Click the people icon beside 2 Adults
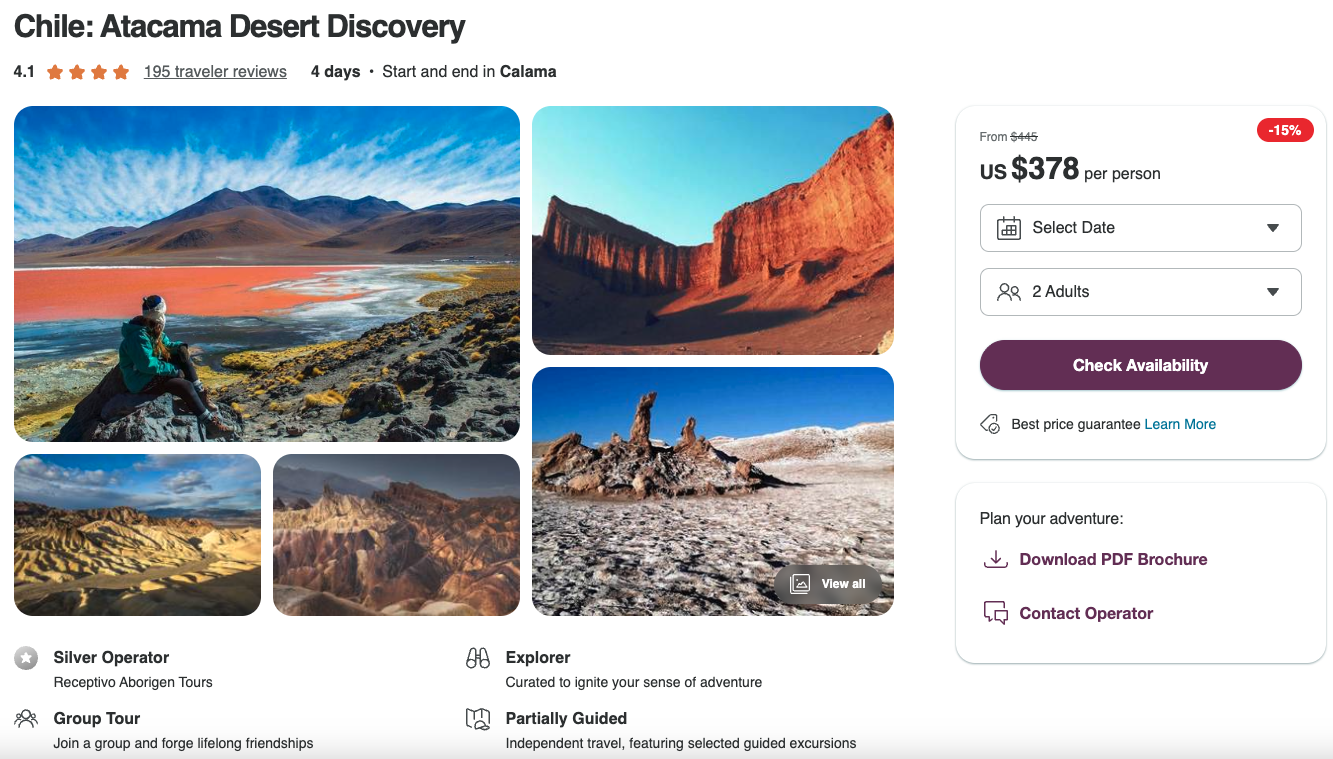The height and width of the screenshot is (759, 1333). [1008, 292]
